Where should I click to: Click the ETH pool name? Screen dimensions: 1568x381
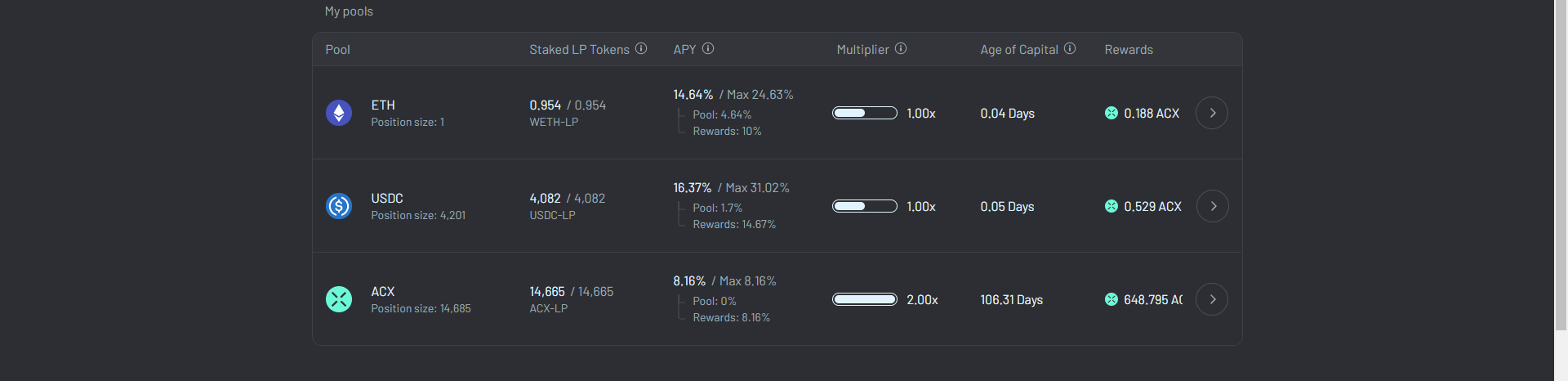click(383, 105)
